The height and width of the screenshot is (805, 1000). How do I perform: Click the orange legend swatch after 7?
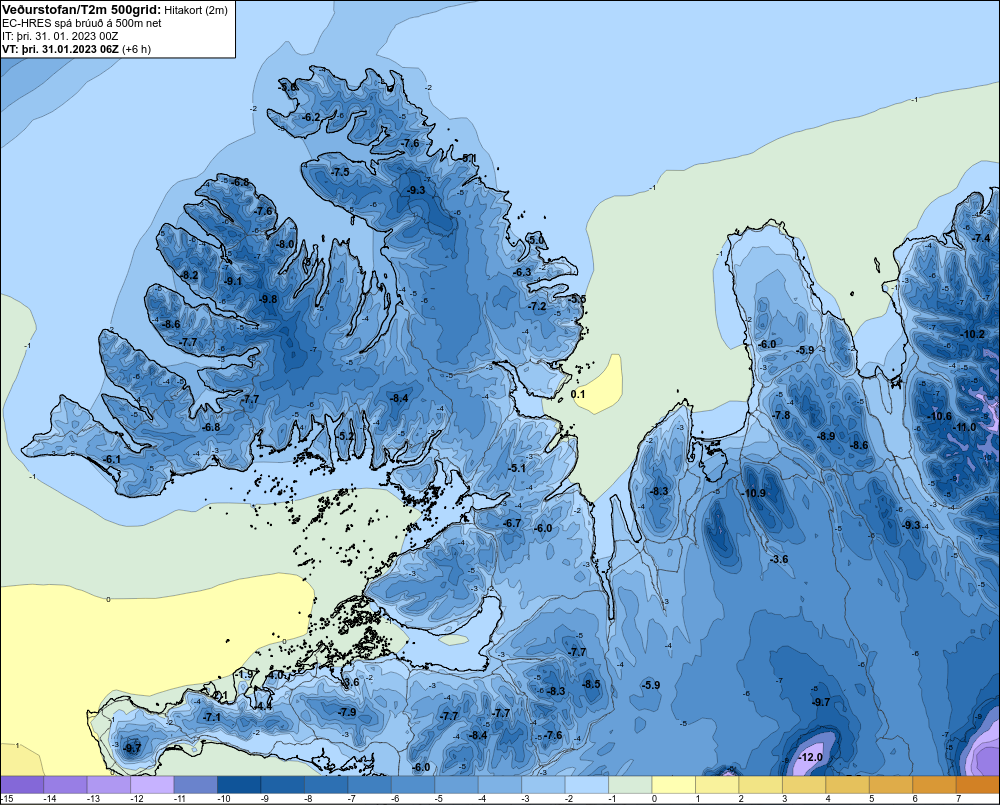pos(977,785)
